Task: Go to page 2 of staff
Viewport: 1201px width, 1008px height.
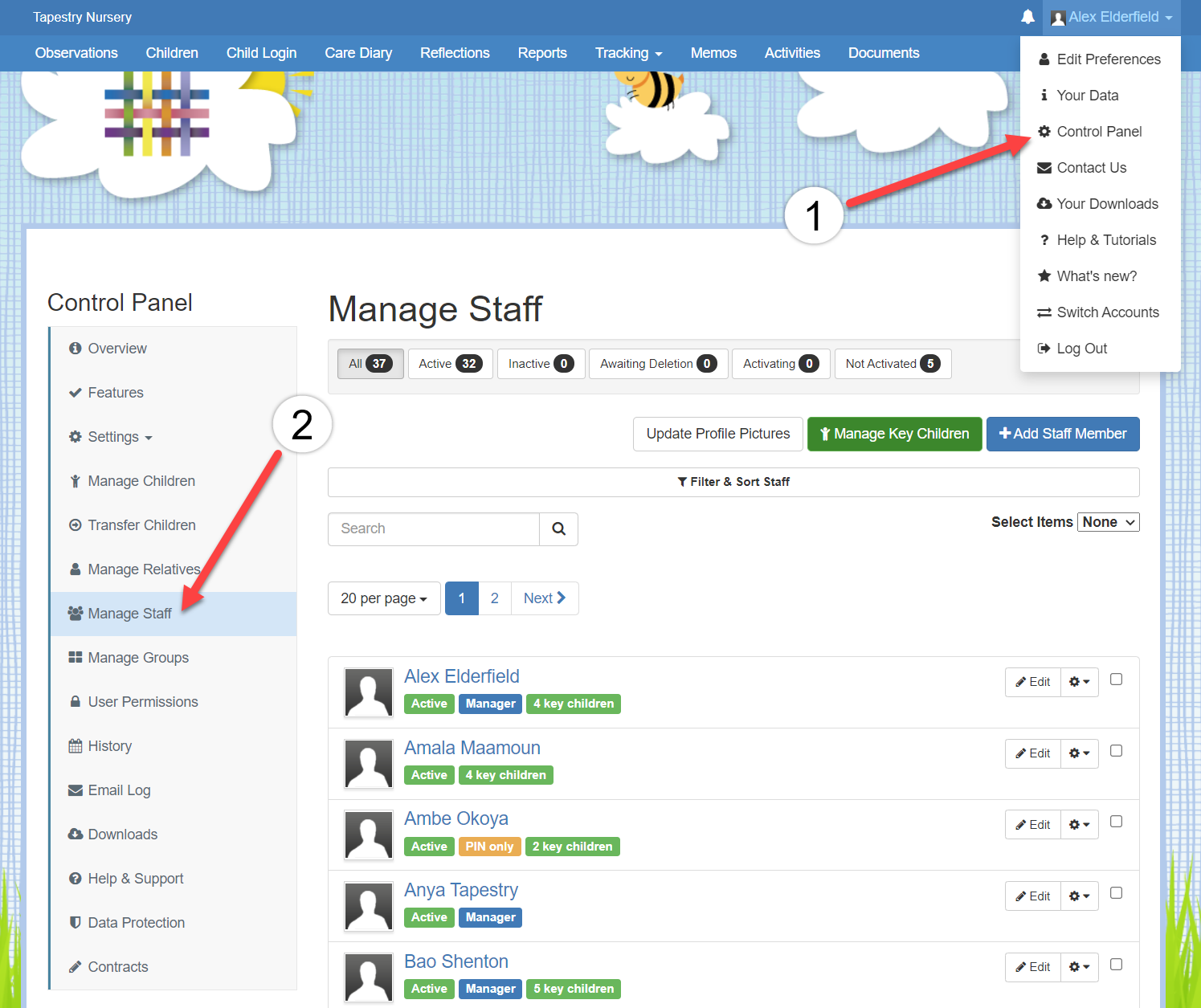Action: [495, 598]
